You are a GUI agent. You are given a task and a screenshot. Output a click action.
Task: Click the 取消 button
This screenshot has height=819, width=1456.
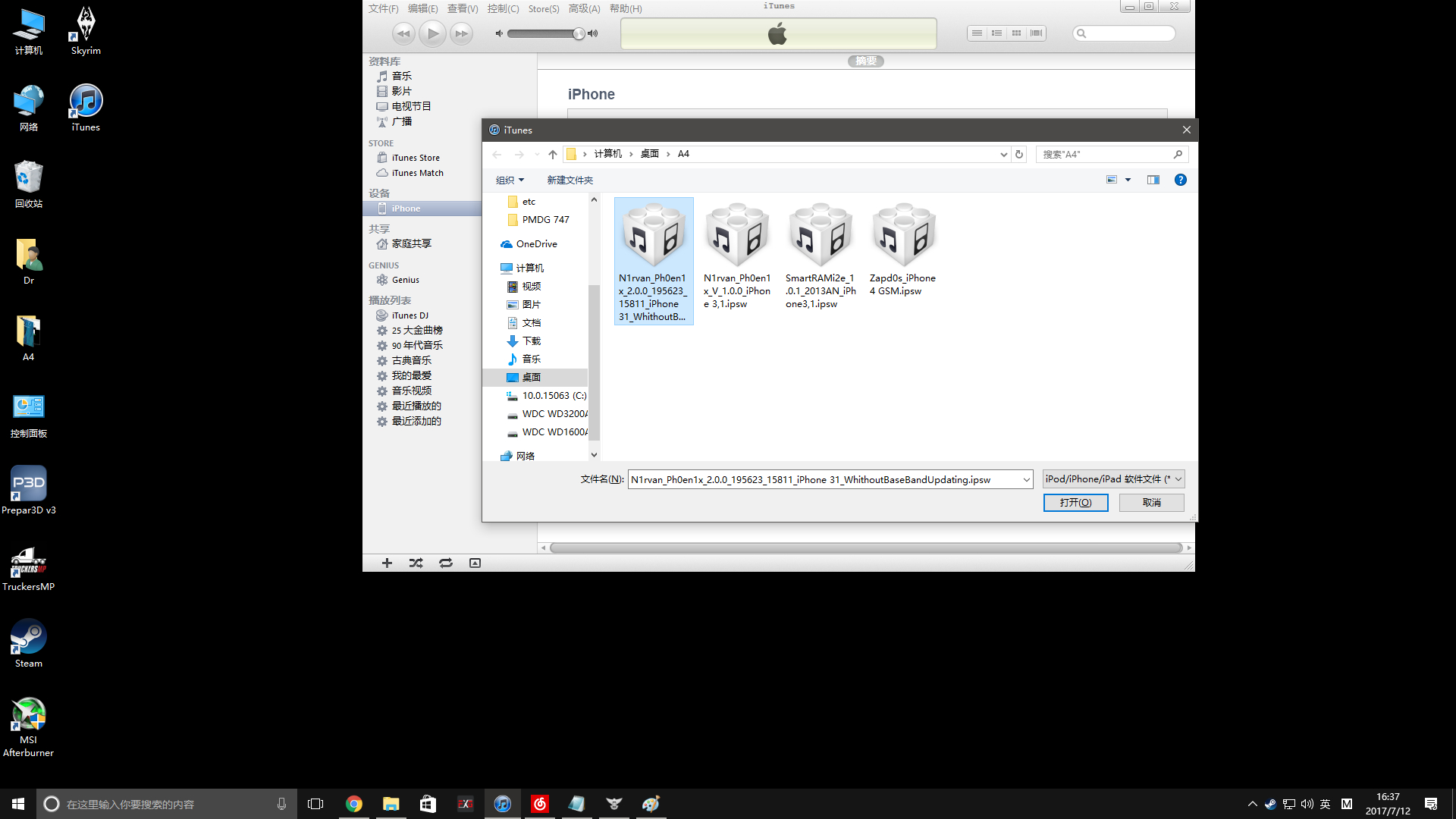pyautogui.click(x=1151, y=503)
